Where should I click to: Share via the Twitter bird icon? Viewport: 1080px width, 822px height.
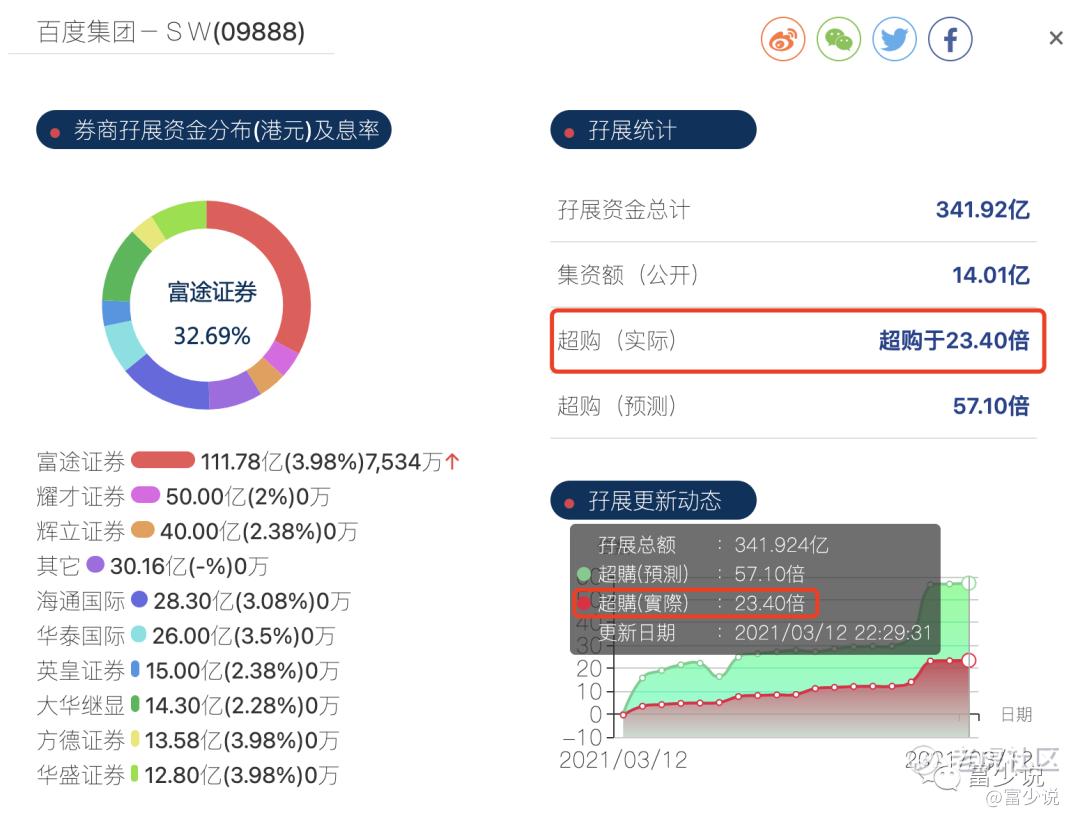895,39
